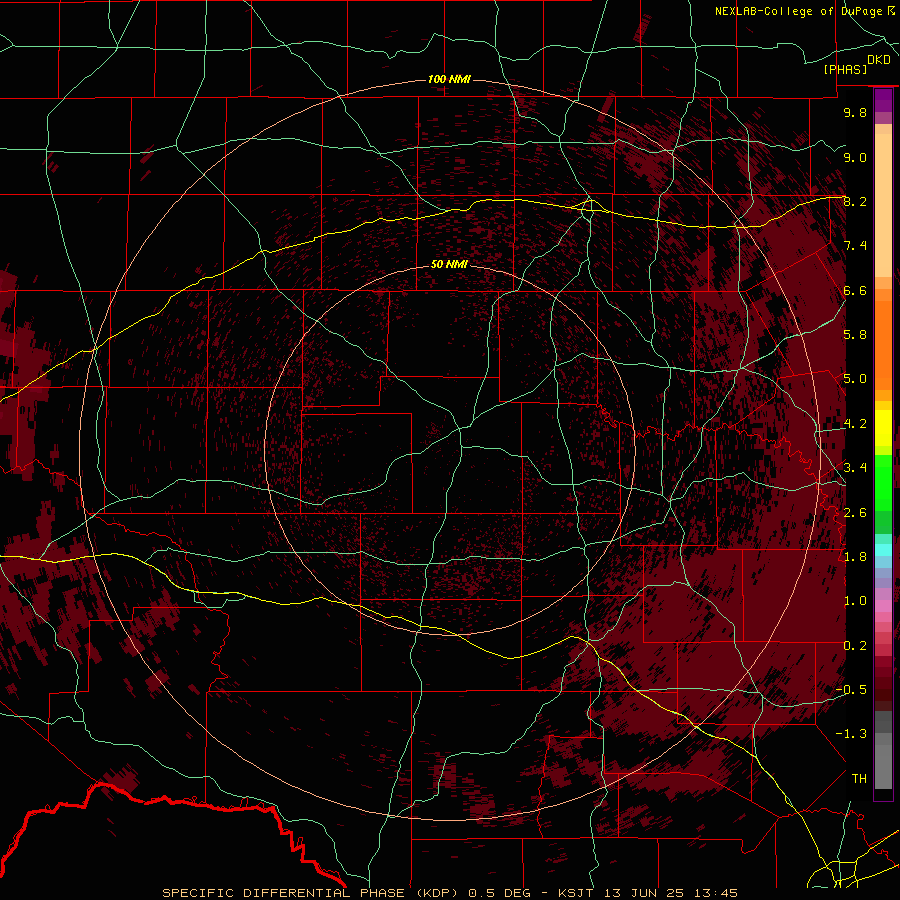Click the 5.8 scale value
Image resolution: width=900 pixels, height=900 pixels.
(x=855, y=335)
